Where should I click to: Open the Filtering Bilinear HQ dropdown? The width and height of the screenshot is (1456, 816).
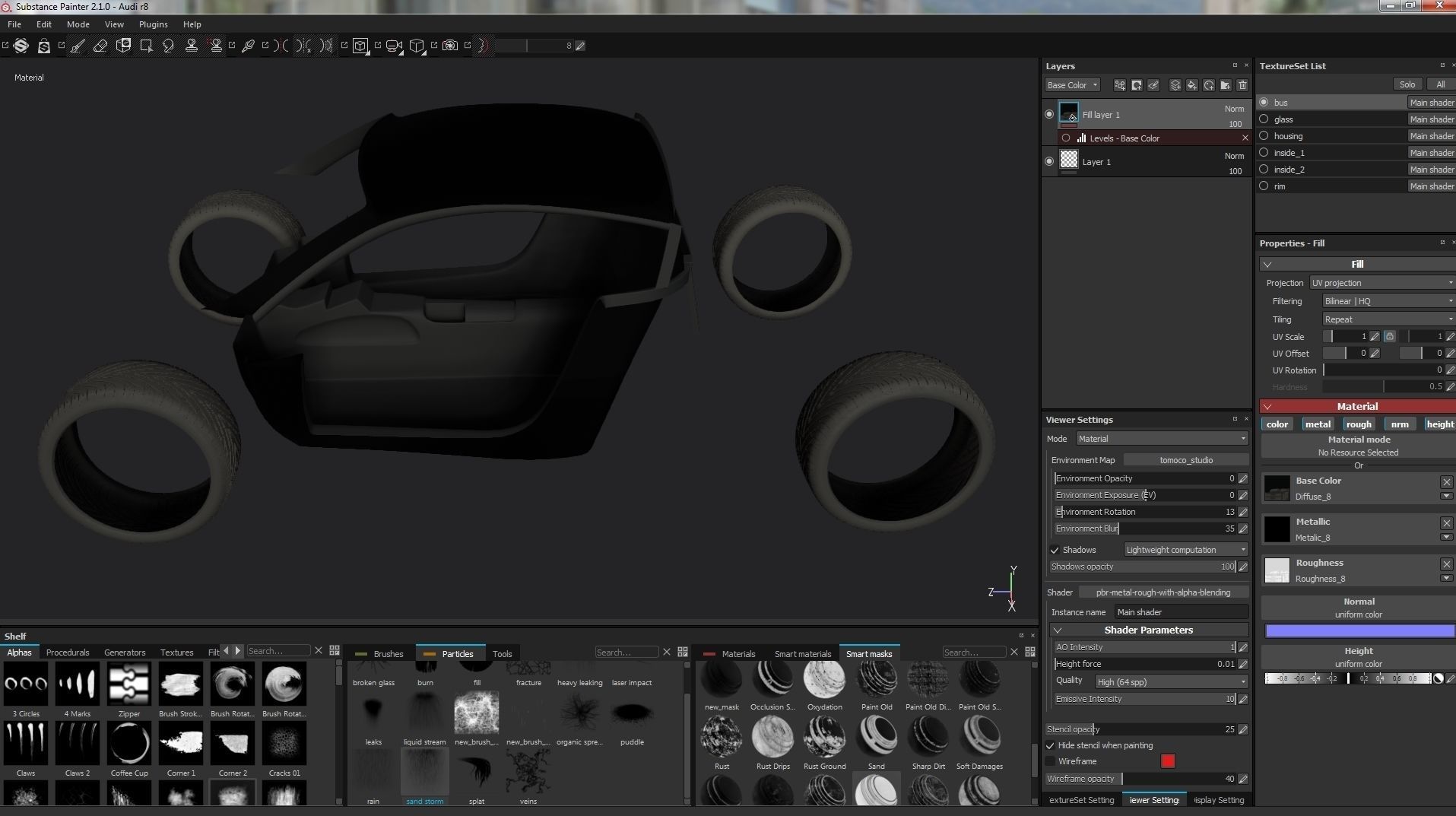1388,301
